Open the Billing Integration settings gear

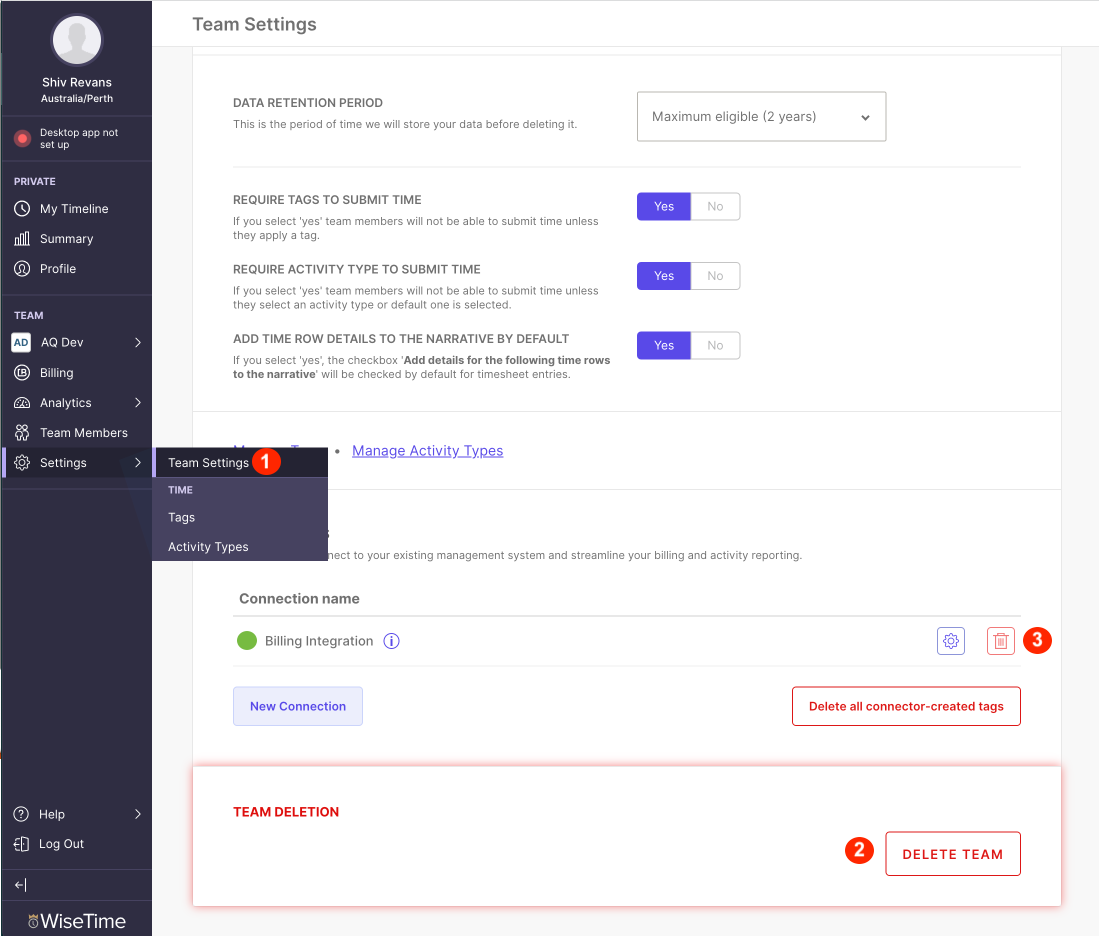(950, 640)
